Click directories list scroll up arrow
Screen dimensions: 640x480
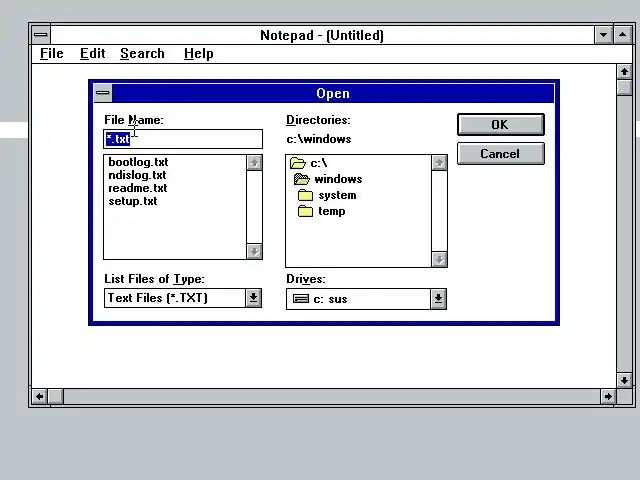(x=439, y=163)
